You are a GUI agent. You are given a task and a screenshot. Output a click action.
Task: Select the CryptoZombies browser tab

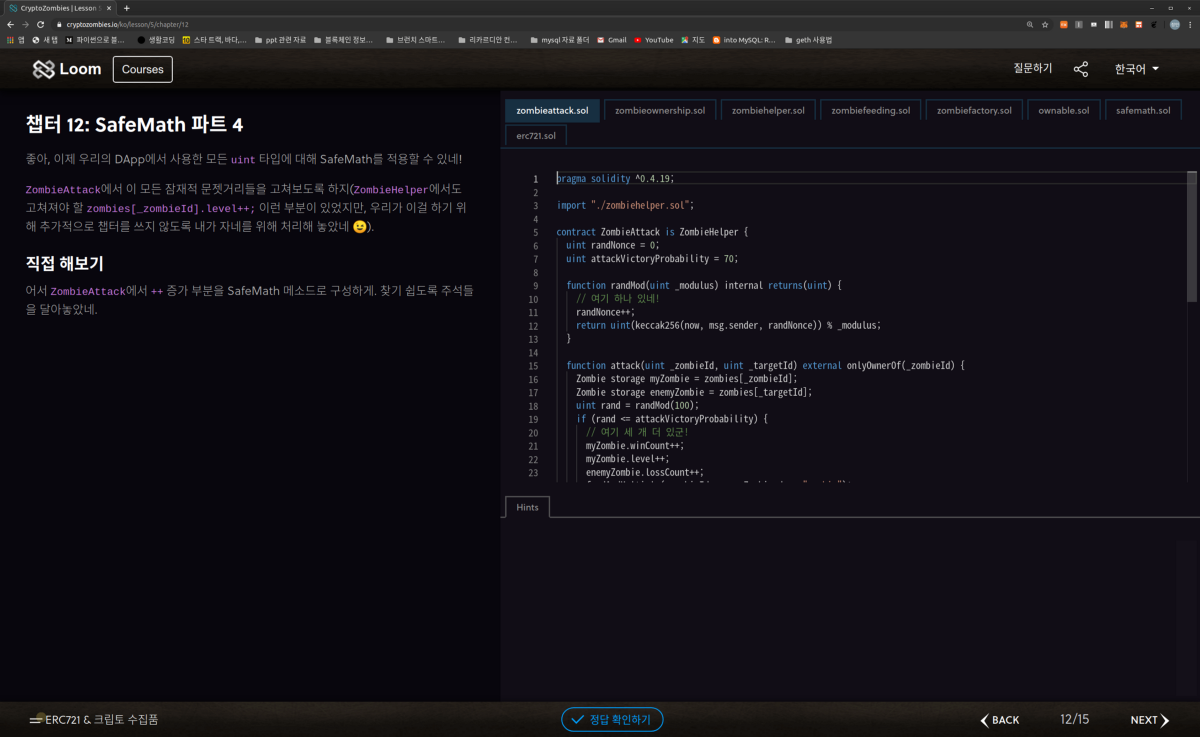click(x=62, y=8)
